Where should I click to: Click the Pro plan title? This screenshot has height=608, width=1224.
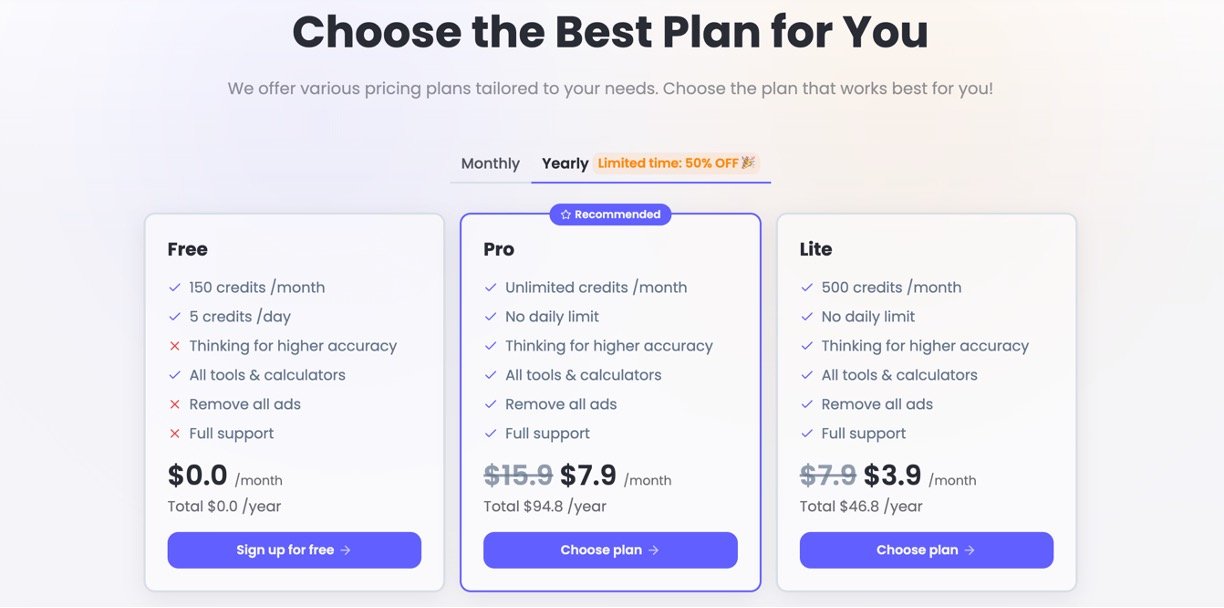point(499,249)
